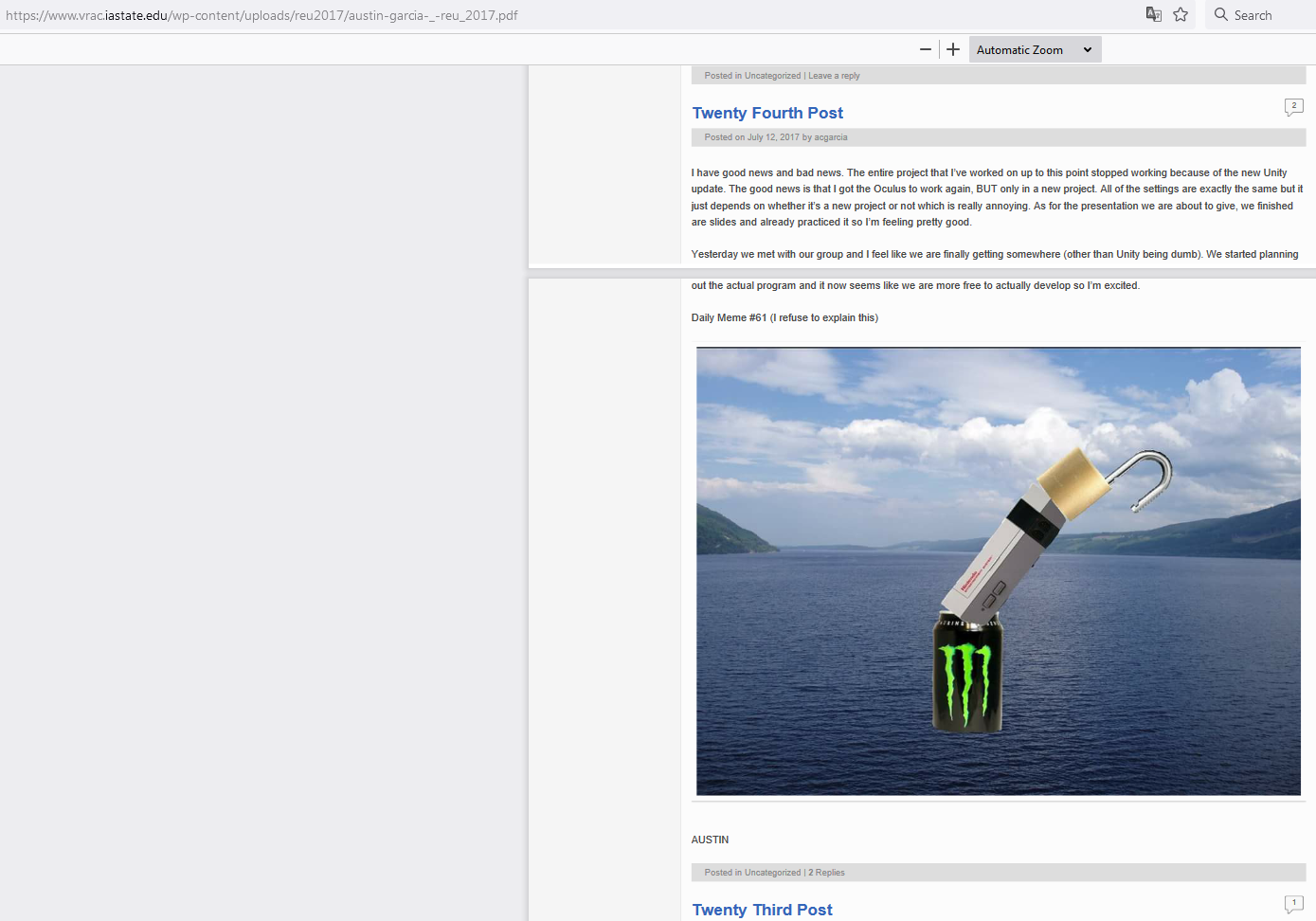Click the acgarcia author link
The image size is (1316, 921).
(x=831, y=137)
